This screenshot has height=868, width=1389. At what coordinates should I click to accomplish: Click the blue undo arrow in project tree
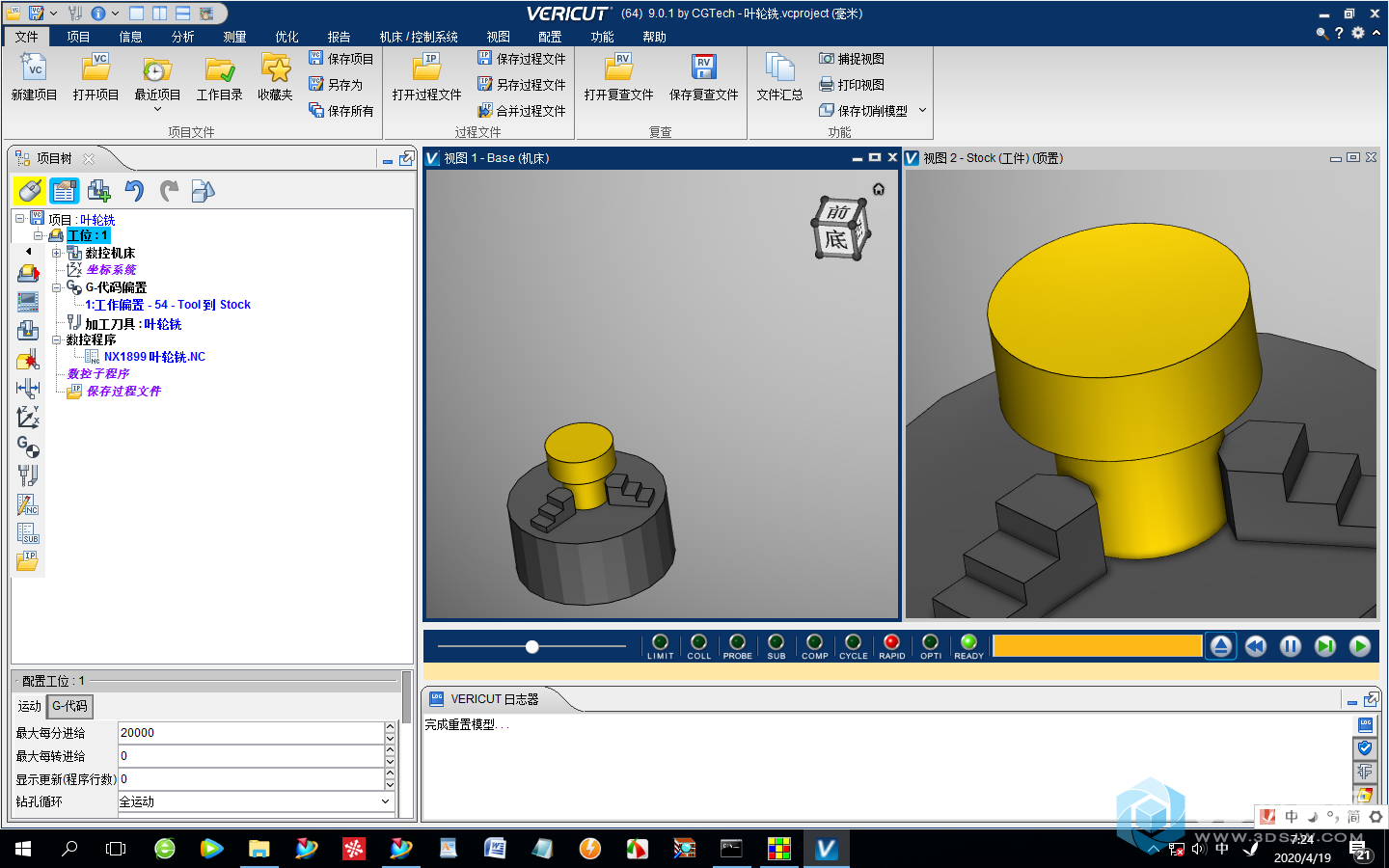[x=134, y=191]
